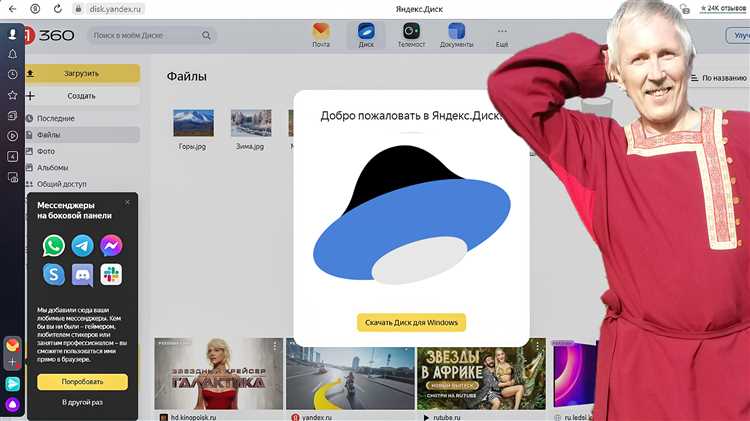Open Общий доступ in the sidebar
Viewport: 750px width, 421px height.
tap(61, 184)
